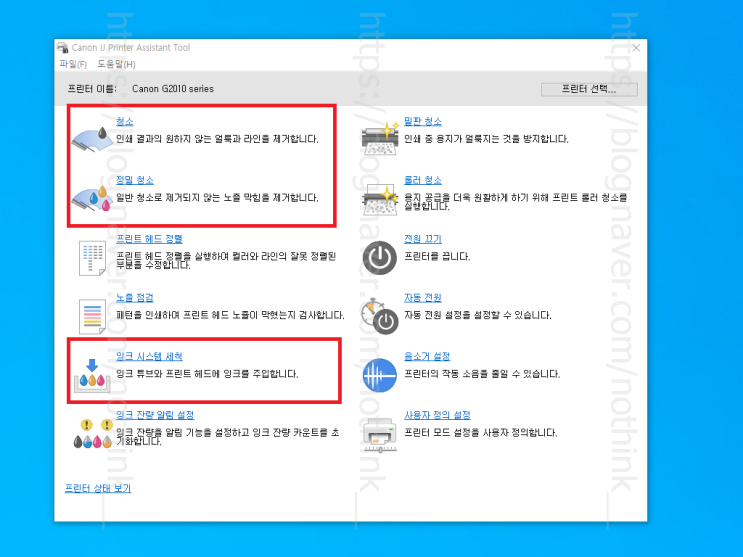Screen dimensions: 743x557
Task: Click the description text under 밑판 청소
Action: pyautogui.click(x=486, y=139)
